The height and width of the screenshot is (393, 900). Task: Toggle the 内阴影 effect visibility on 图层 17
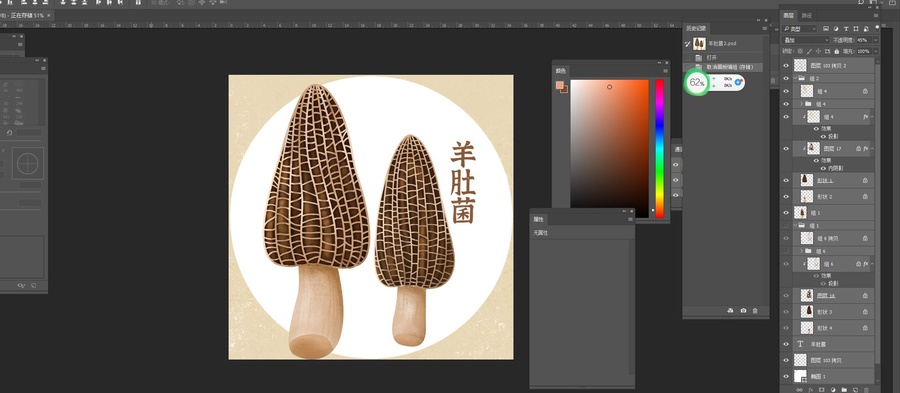[824, 169]
